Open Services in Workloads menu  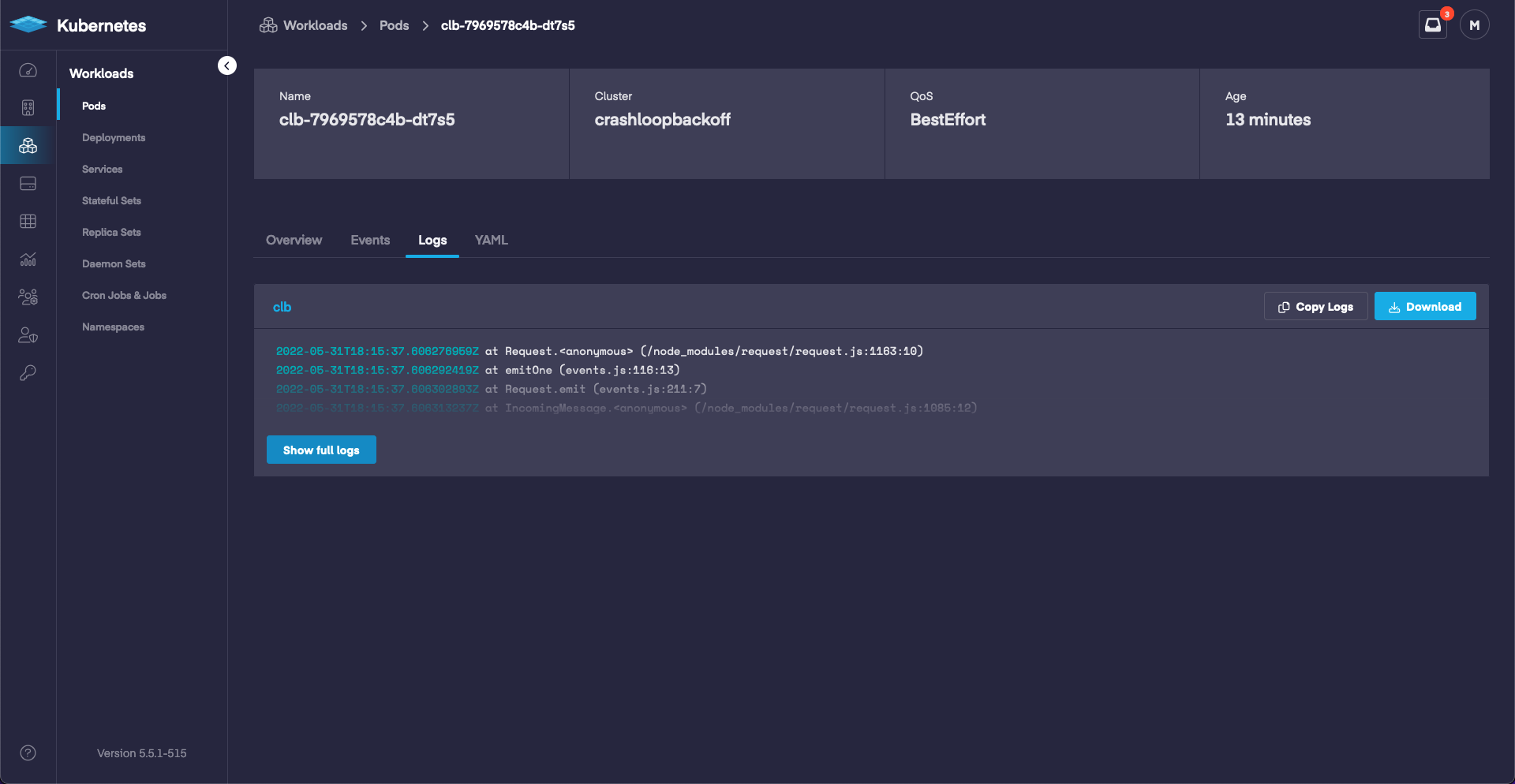point(103,169)
